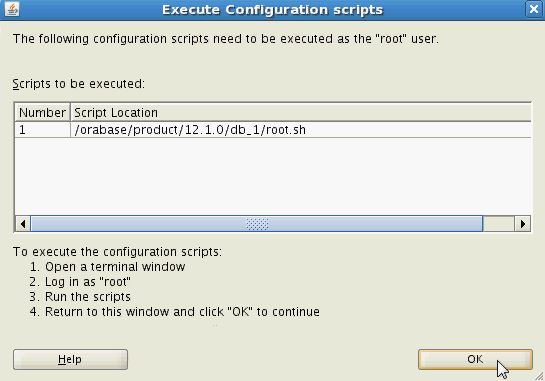Viewport: 545px width, 381px height.
Task: Open the Help button
Action: [70, 359]
